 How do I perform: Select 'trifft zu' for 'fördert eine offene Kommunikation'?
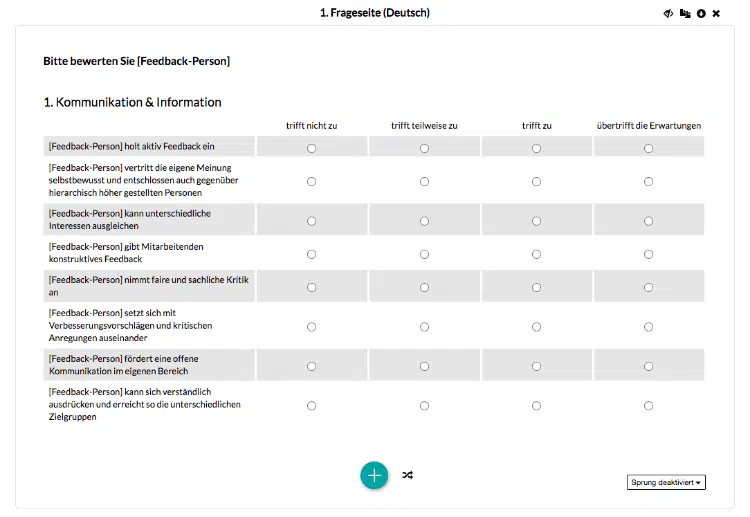click(x=537, y=366)
